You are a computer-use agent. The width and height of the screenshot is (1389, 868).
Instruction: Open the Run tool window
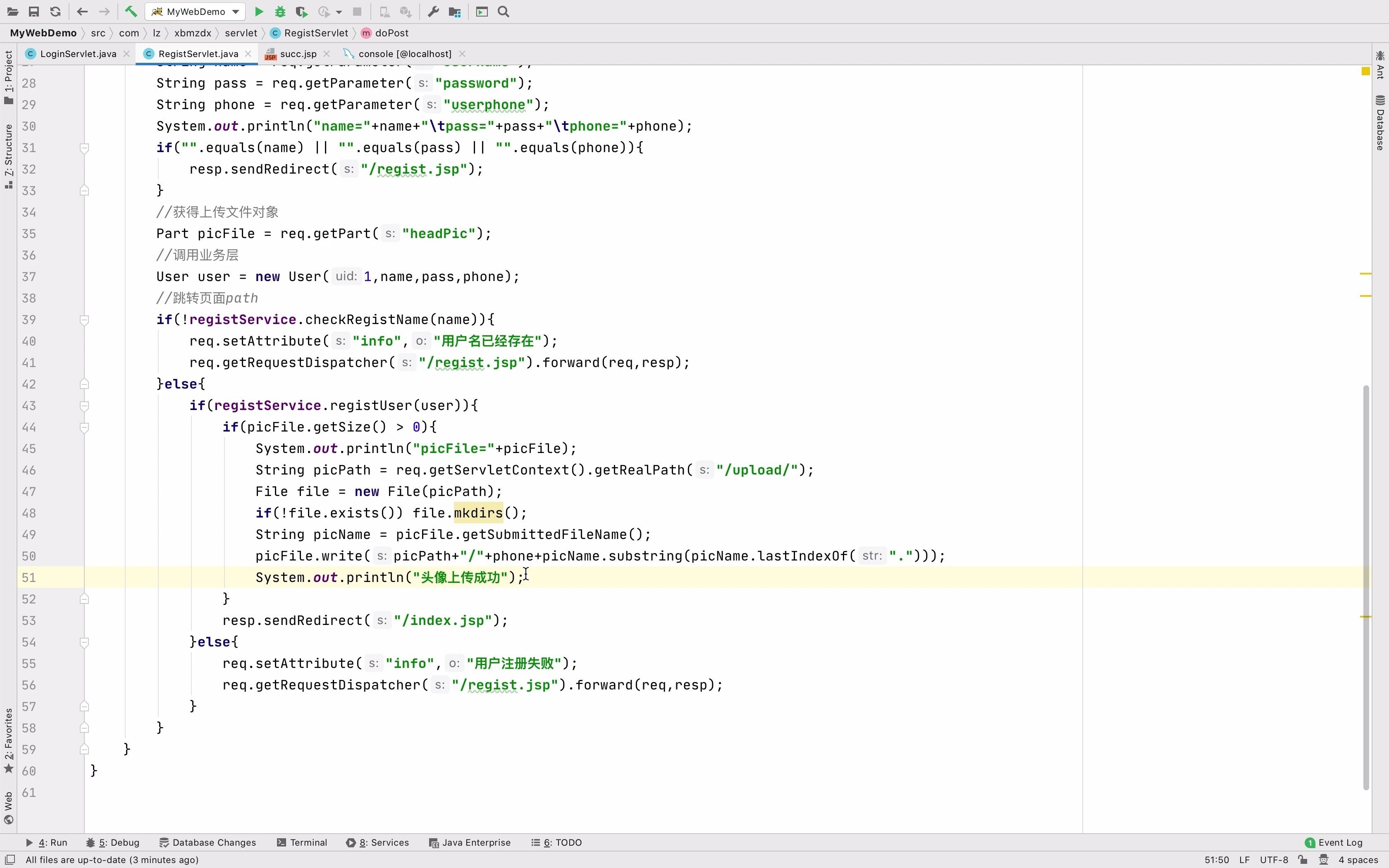coord(46,842)
